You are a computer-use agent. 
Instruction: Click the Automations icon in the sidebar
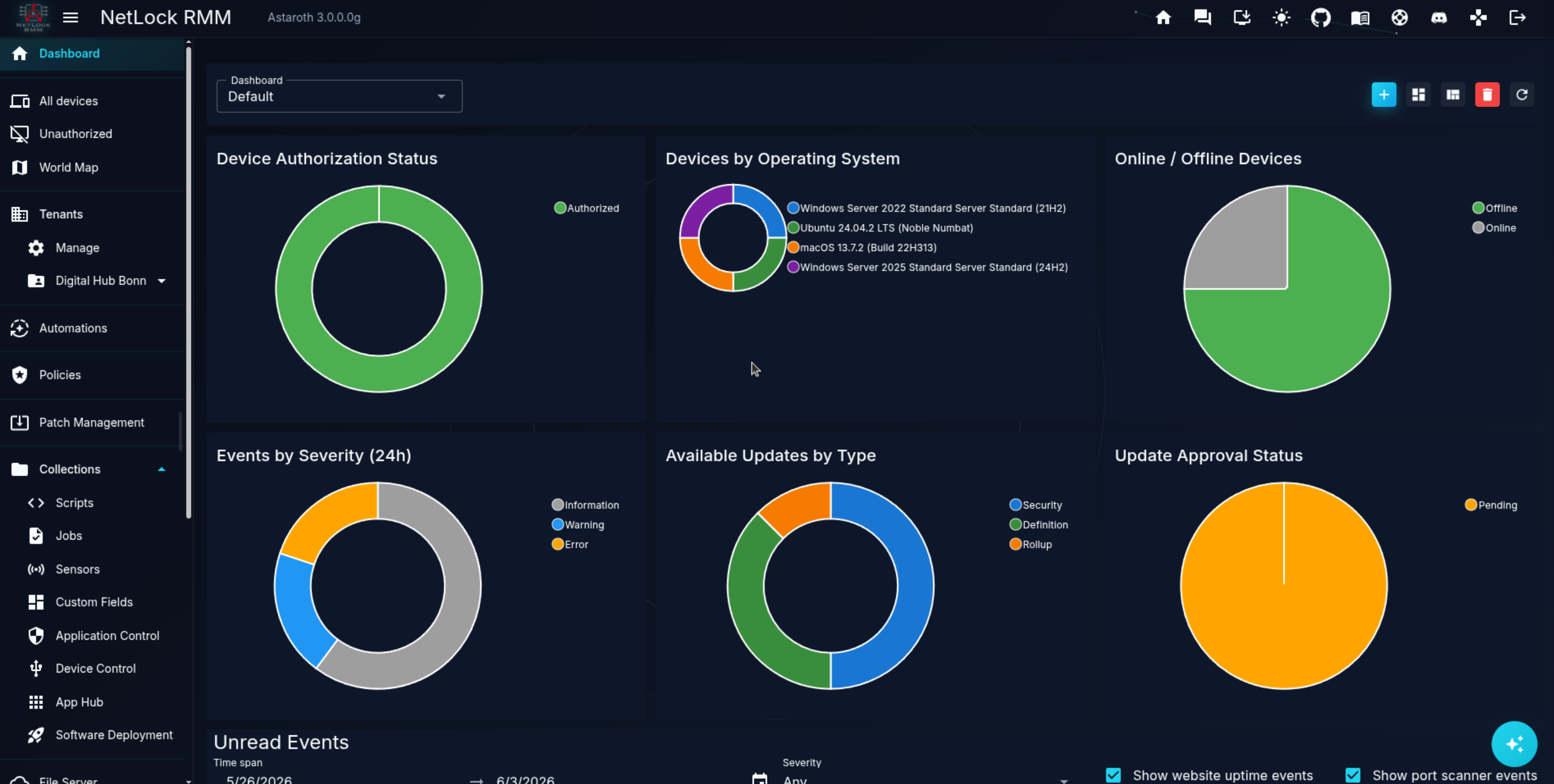[20, 328]
